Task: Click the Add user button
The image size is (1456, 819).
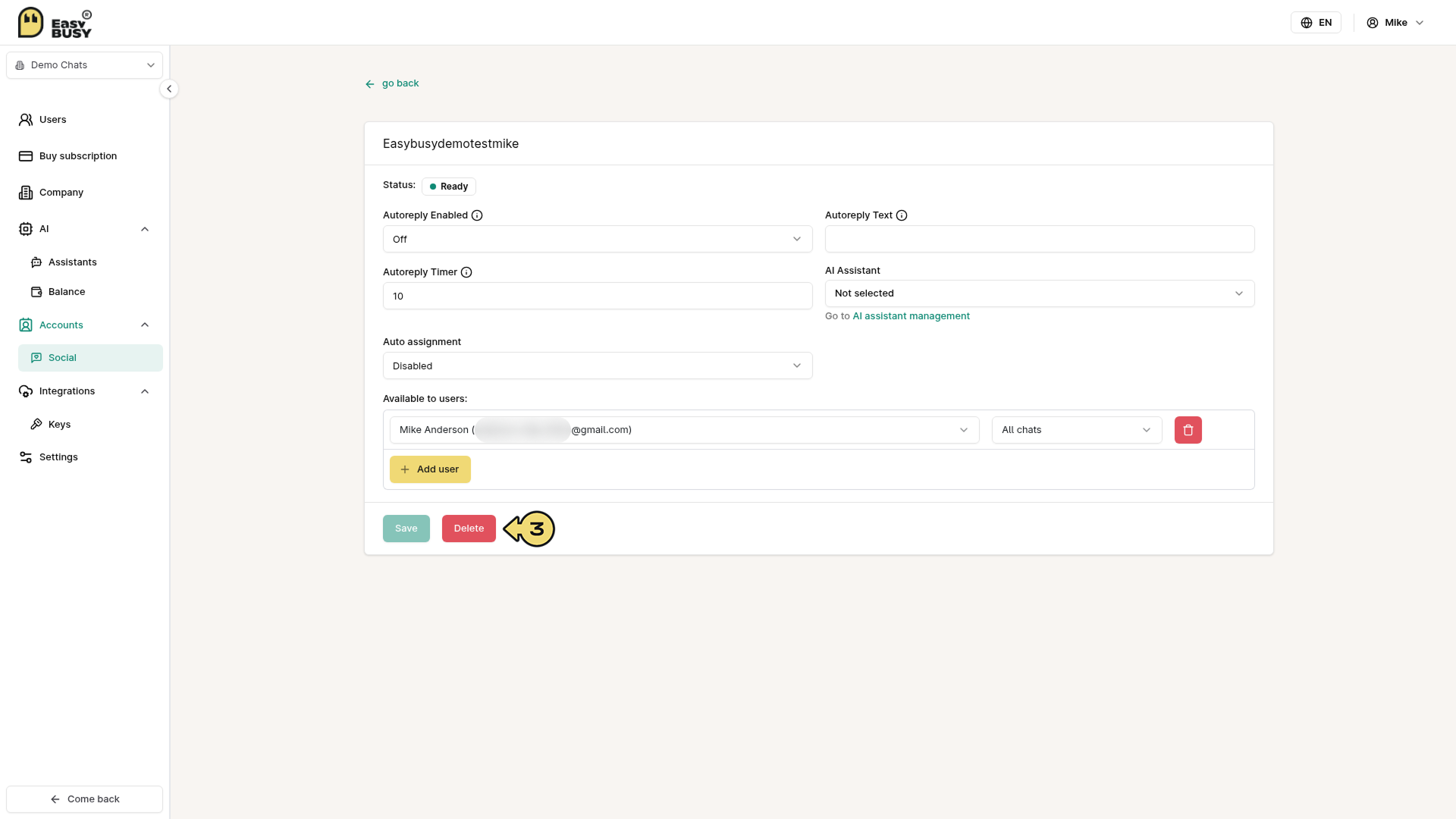Action: pyautogui.click(x=430, y=469)
